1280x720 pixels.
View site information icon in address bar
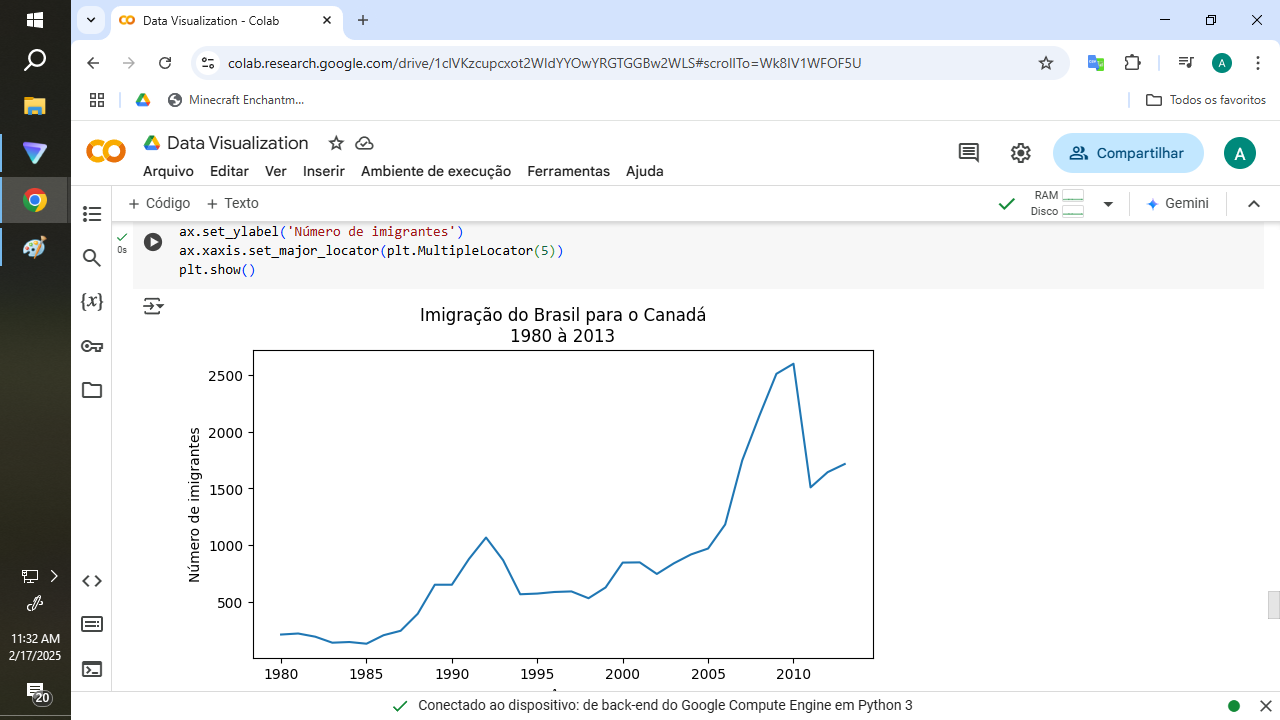(x=207, y=63)
